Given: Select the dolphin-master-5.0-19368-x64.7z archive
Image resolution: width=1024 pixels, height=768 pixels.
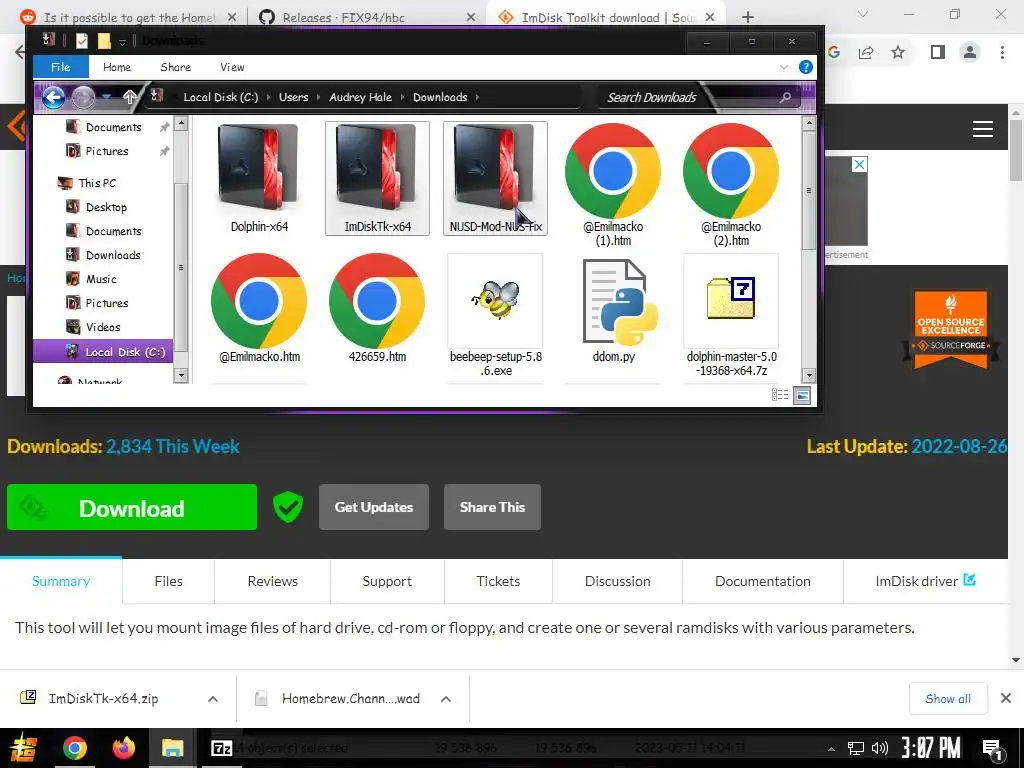Looking at the screenshot, I should (x=731, y=315).
